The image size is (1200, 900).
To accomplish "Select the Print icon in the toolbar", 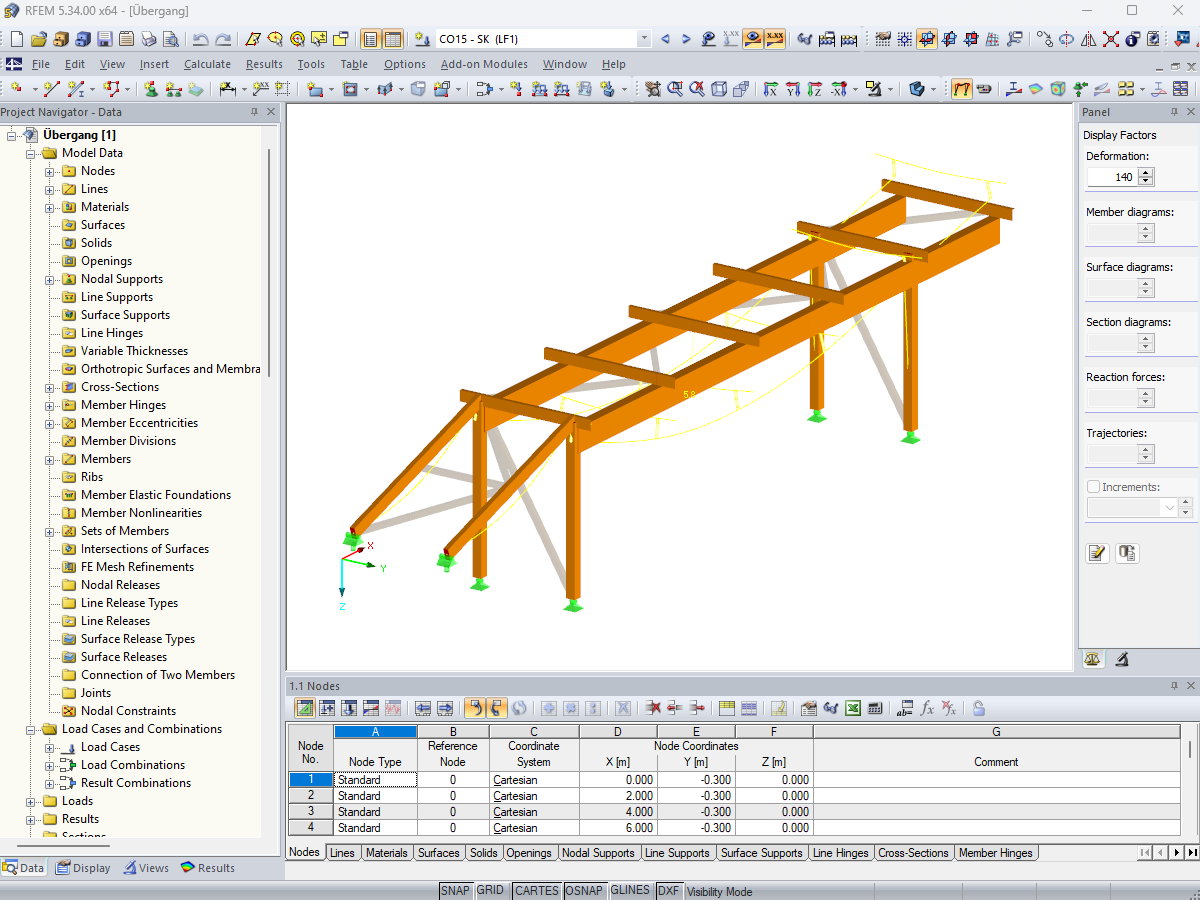I will pos(150,38).
